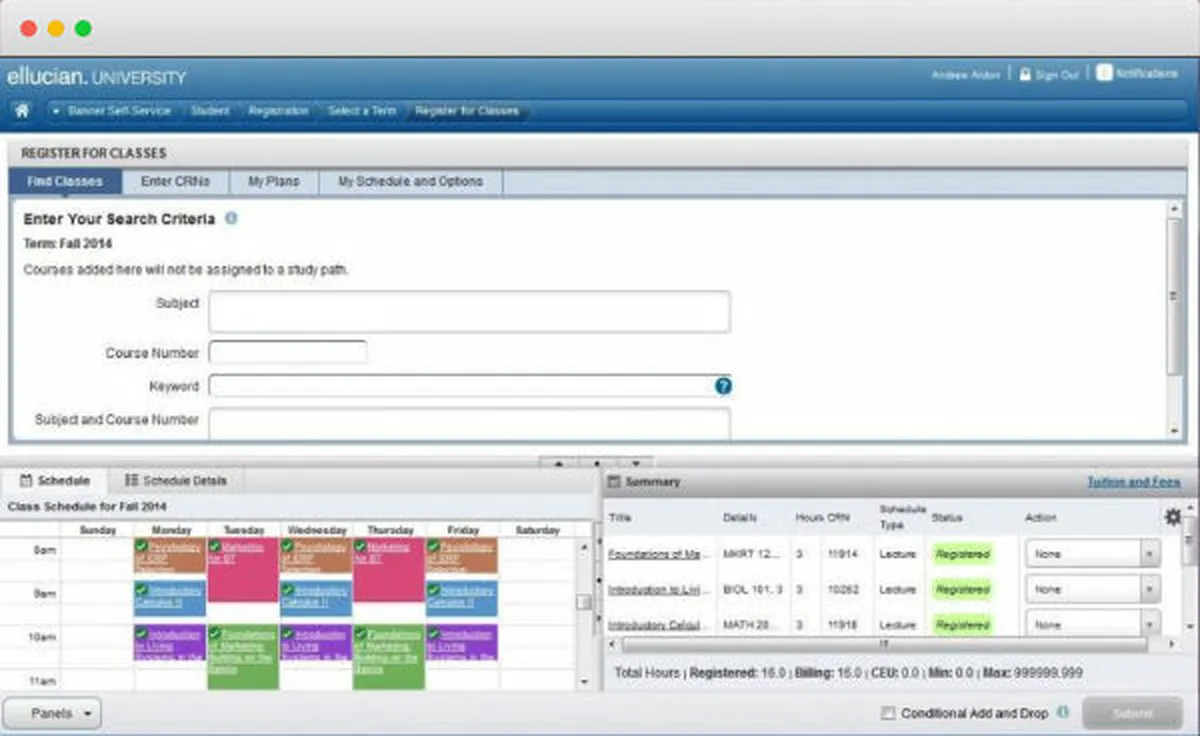The width and height of the screenshot is (1200, 736).
Task: Open Tuesday 10am Foundations of Marketing block
Action: (243, 656)
